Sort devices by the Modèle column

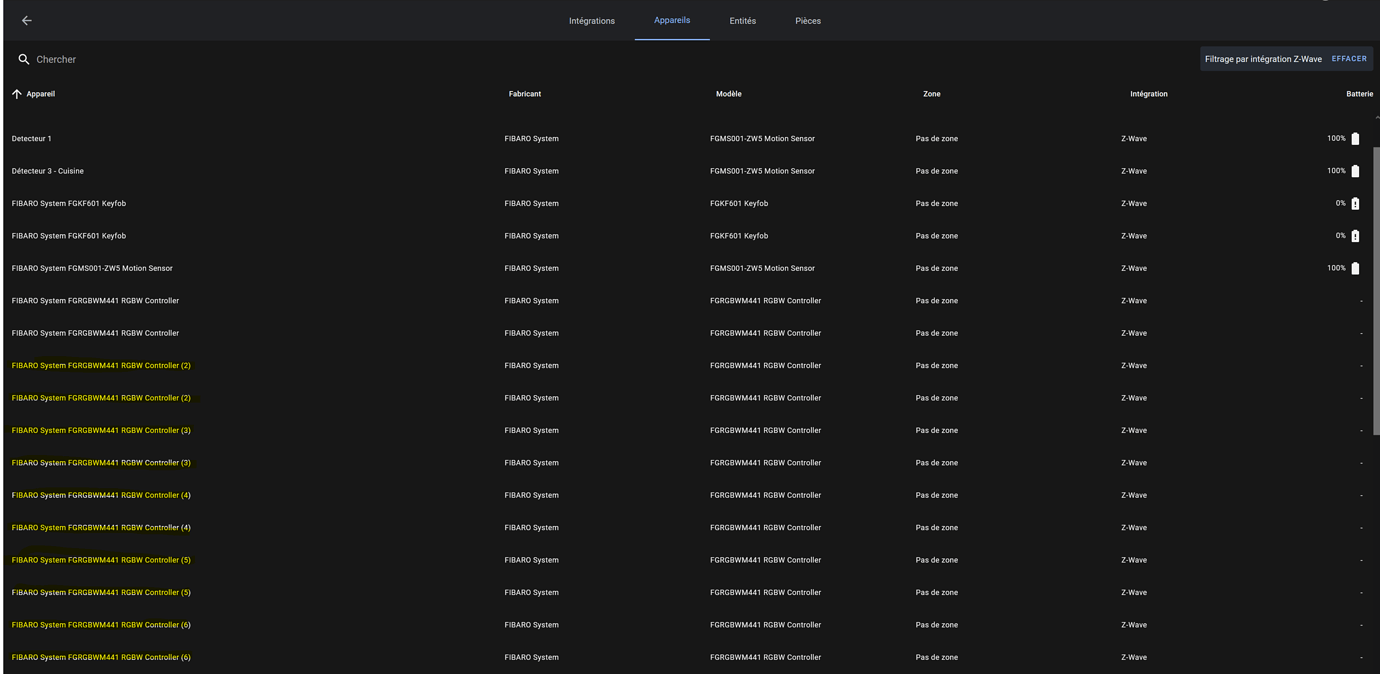tap(728, 93)
